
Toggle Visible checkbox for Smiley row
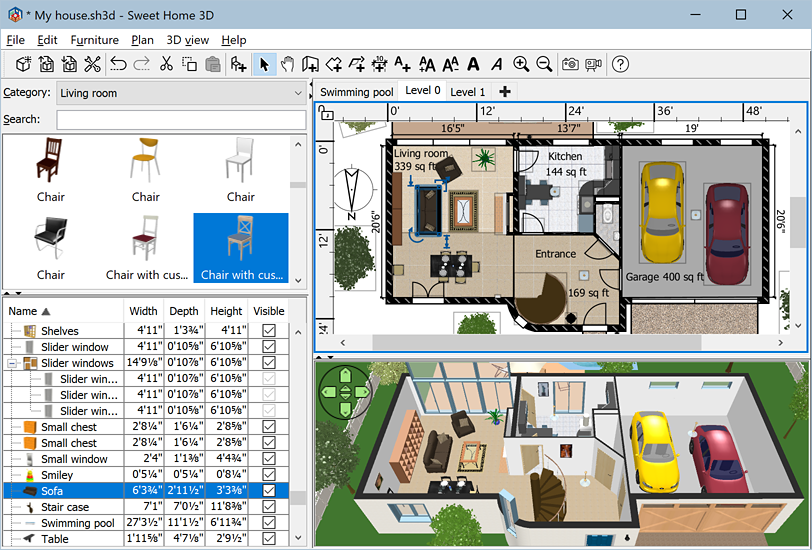(268, 475)
